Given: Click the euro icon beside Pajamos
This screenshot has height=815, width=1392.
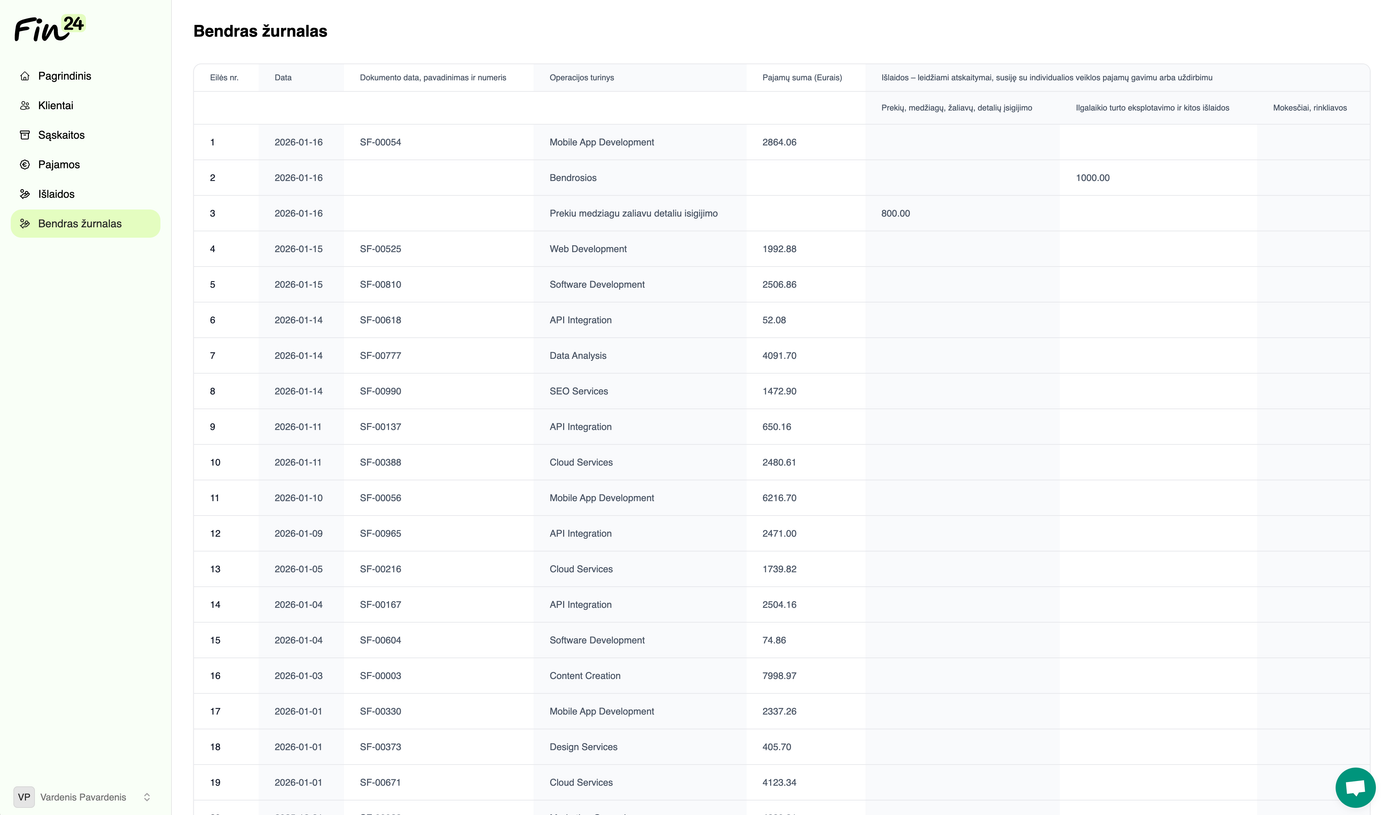Looking at the screenshot, I should pos(25,164).
